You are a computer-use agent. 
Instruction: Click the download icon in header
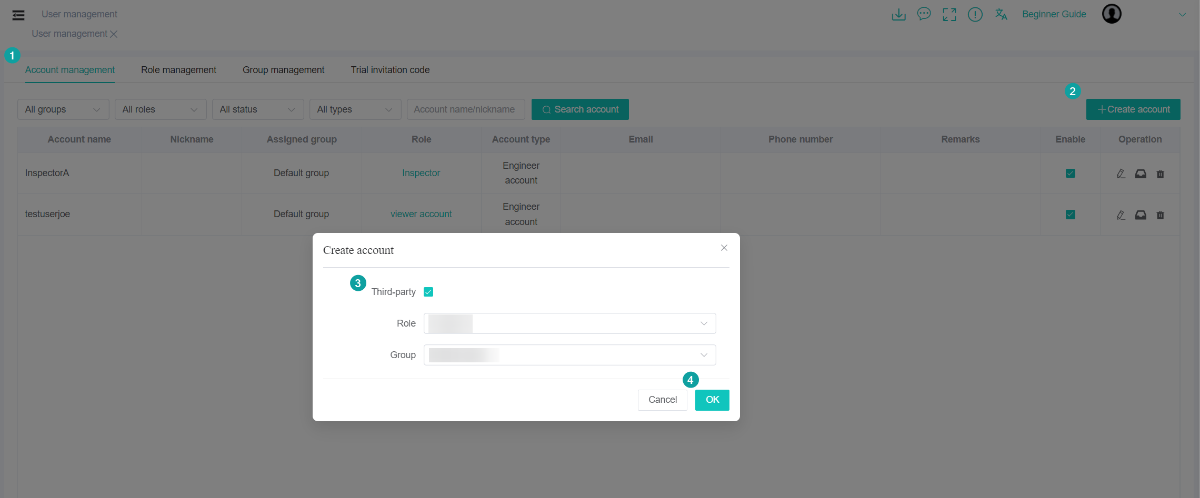[x=898, y=14]
